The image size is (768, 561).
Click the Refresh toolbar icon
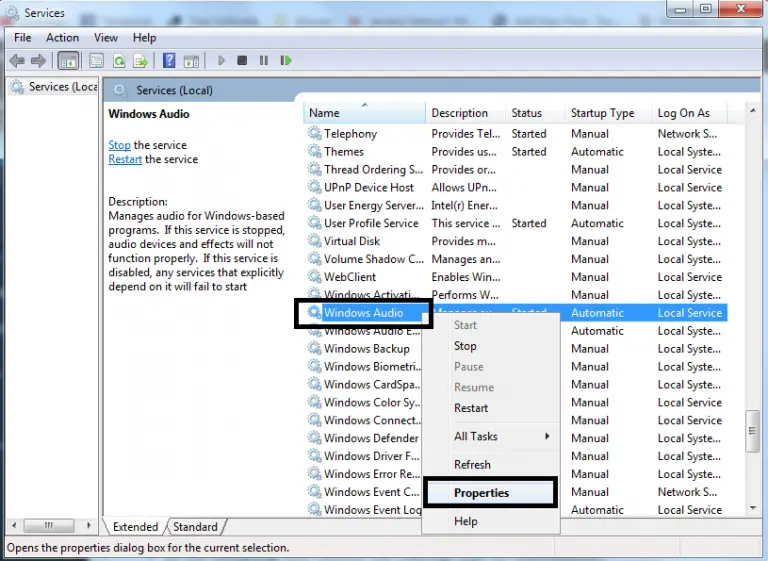point(119,61)
